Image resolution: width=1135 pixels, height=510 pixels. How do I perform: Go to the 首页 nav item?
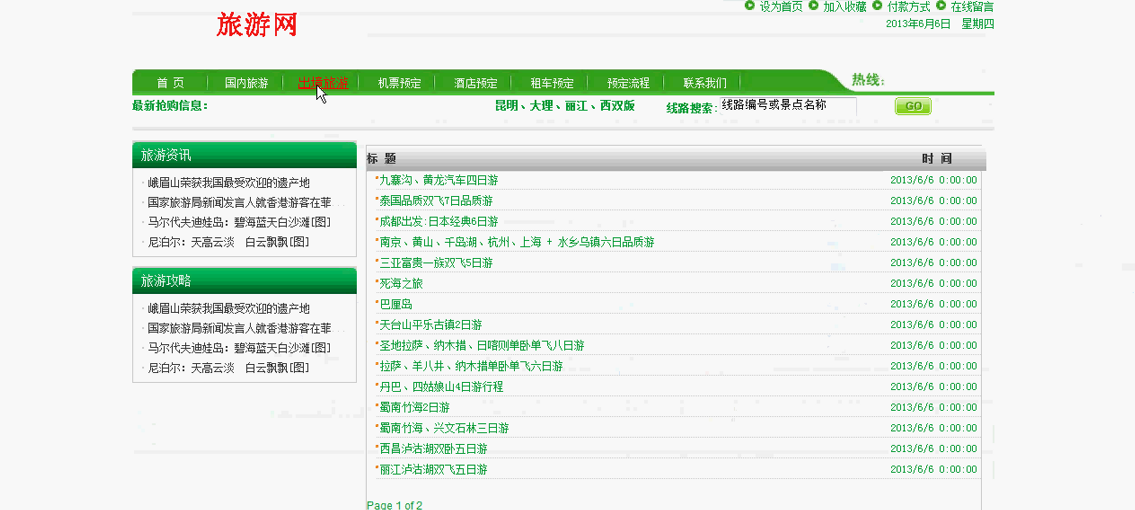tap(170, 83)
